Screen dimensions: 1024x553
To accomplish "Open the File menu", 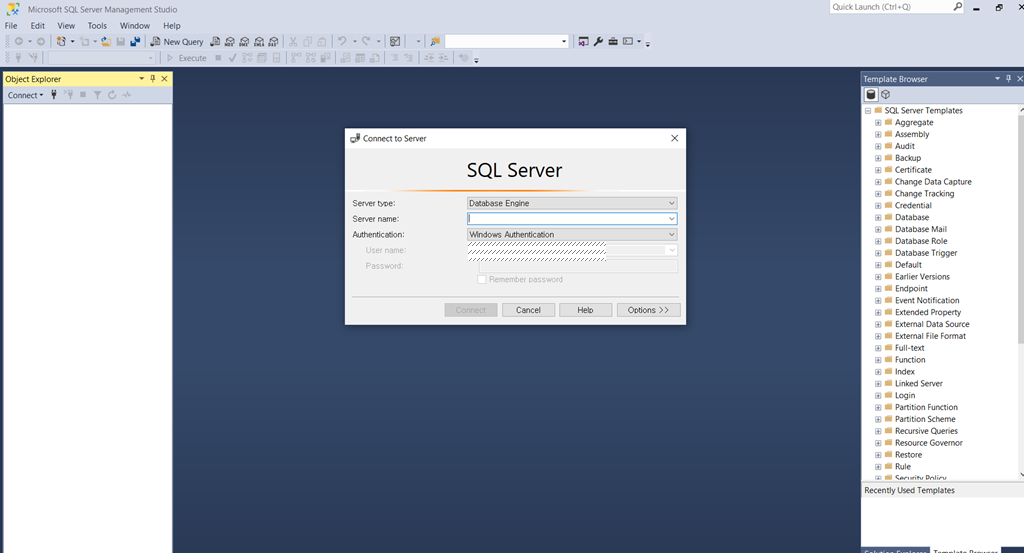I will [x=11, y=25].
